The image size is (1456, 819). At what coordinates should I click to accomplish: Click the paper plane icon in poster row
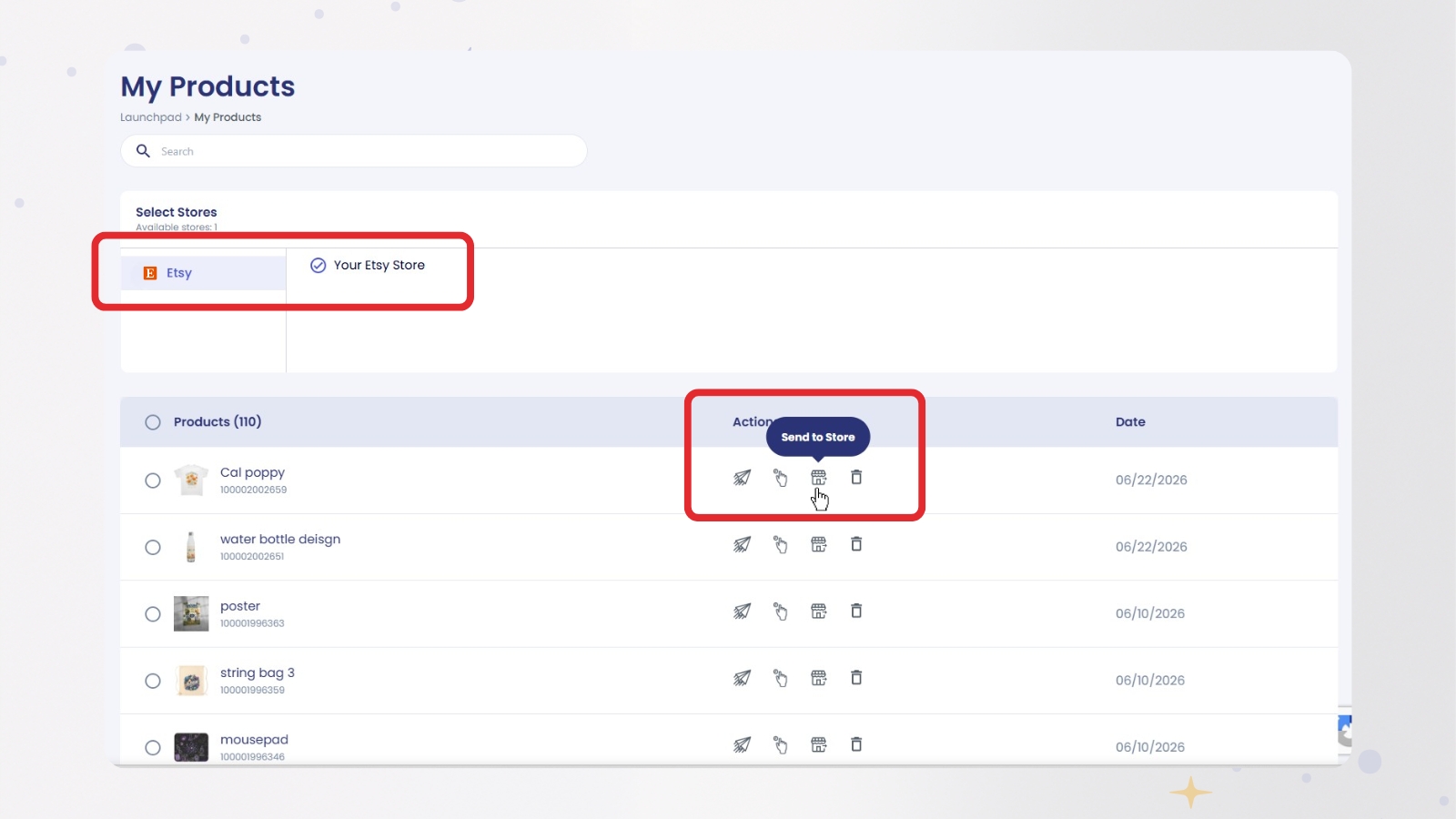[743, 612]
